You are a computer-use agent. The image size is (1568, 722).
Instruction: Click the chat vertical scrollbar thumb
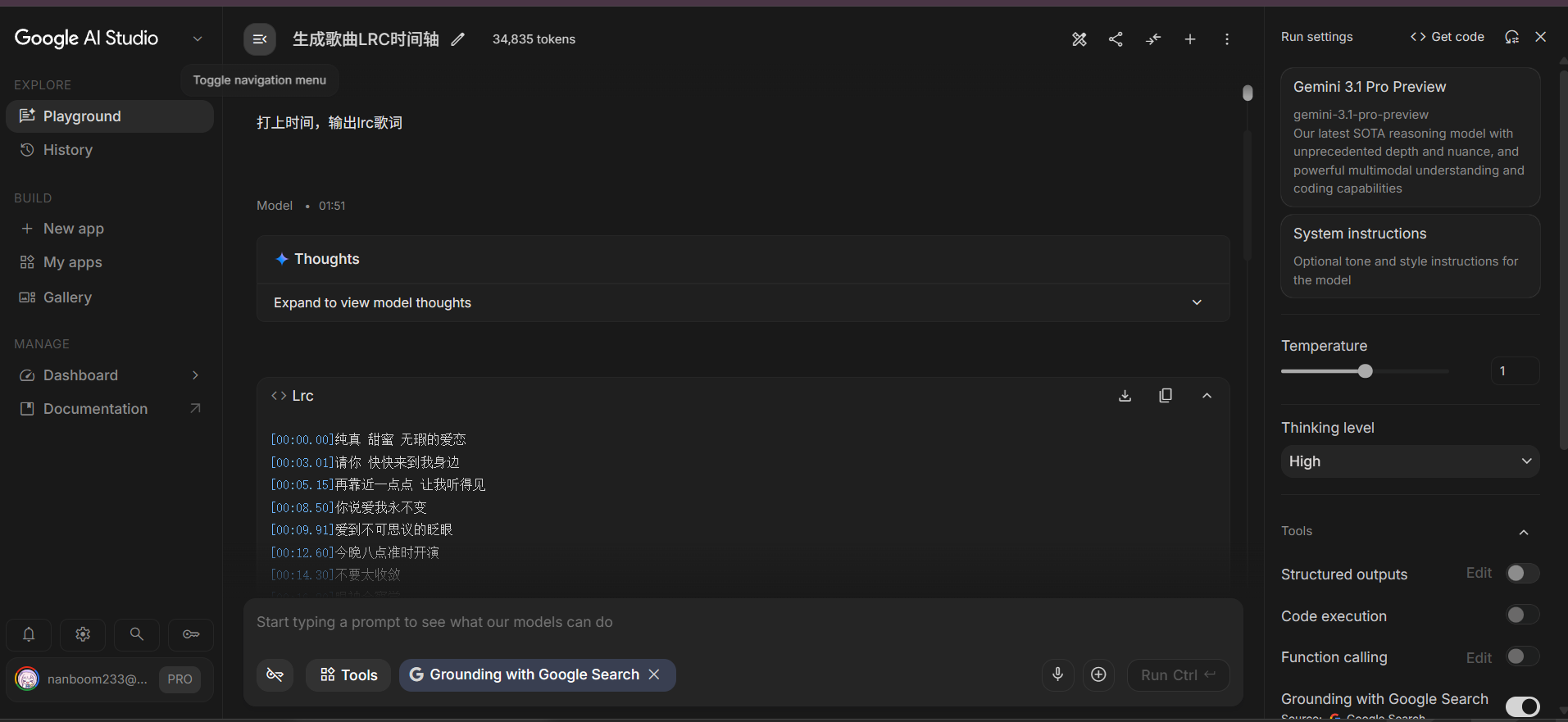coord(1248,93)
